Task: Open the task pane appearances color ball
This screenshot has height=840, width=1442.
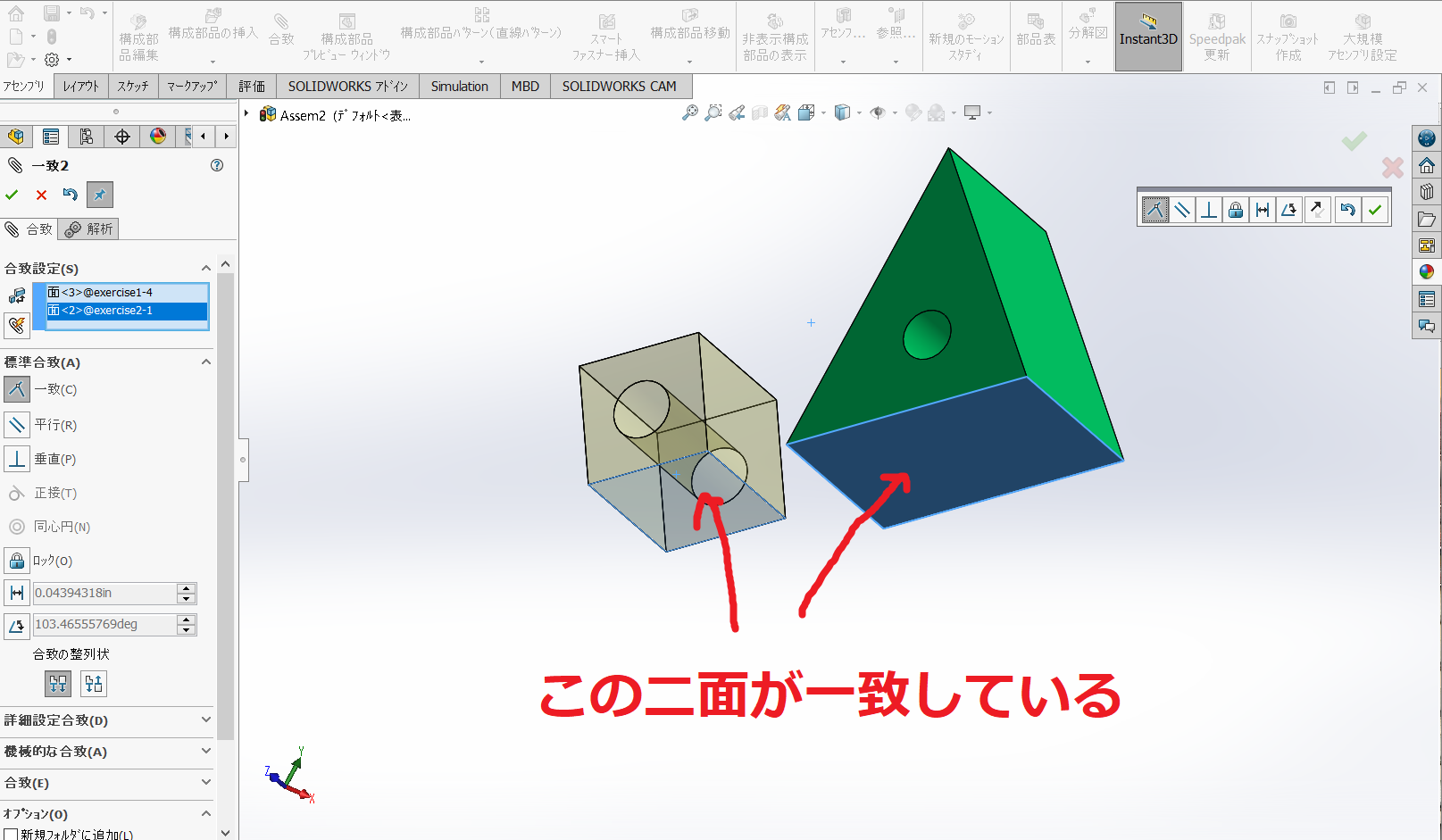Action: coord(1427,272)
